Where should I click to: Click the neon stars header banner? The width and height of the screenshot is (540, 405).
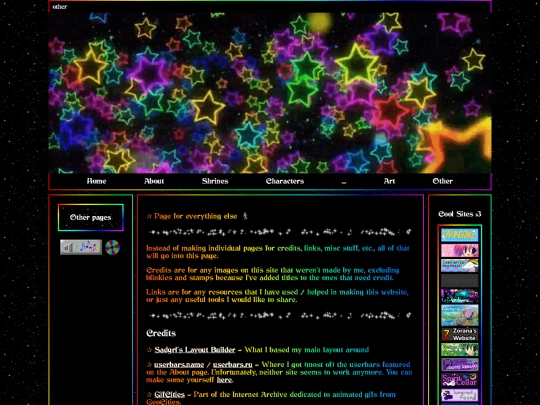pos(270,93)
